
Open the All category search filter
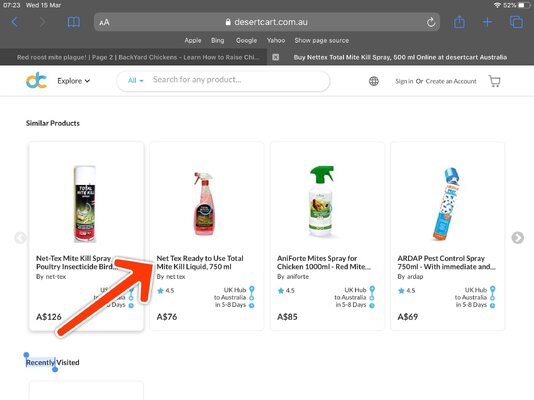136,80
